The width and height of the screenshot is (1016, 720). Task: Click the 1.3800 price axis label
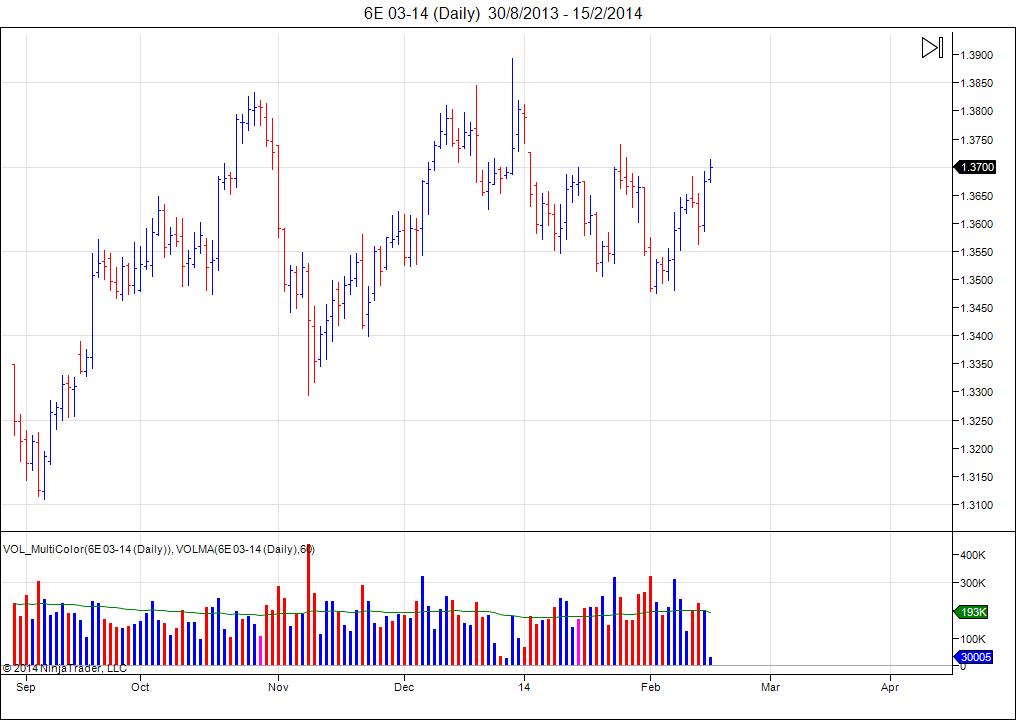tap(976, 111)
